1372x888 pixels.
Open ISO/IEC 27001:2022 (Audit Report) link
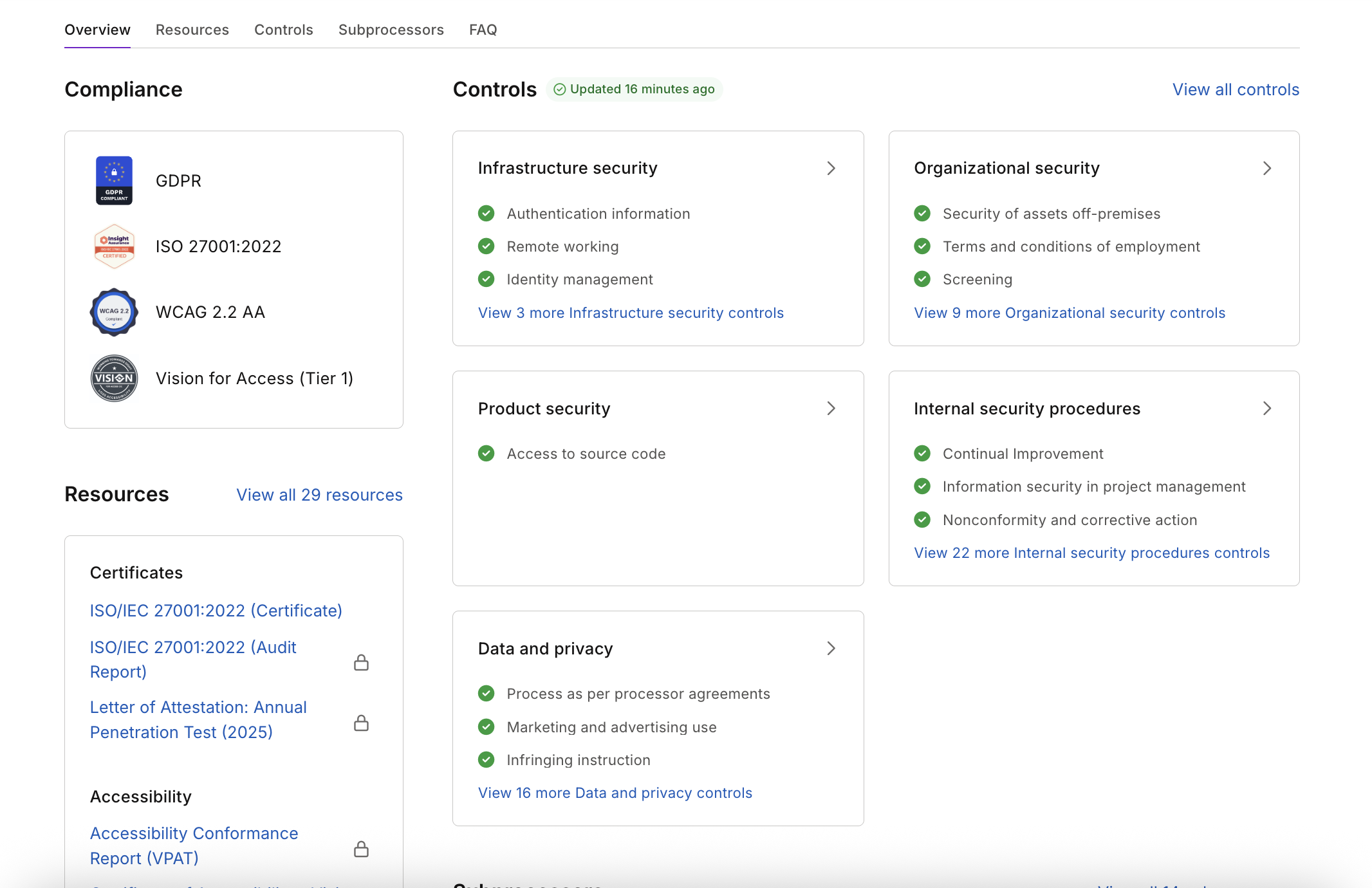(193, 660)
